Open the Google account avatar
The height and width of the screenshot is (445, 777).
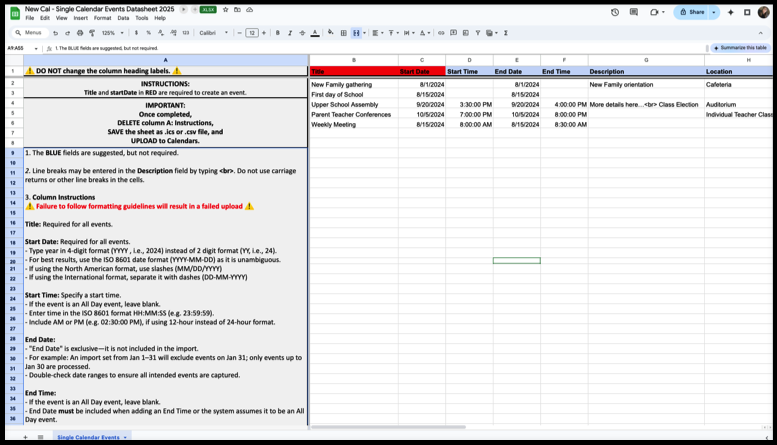pyautogui.click(x=763, y=12)
